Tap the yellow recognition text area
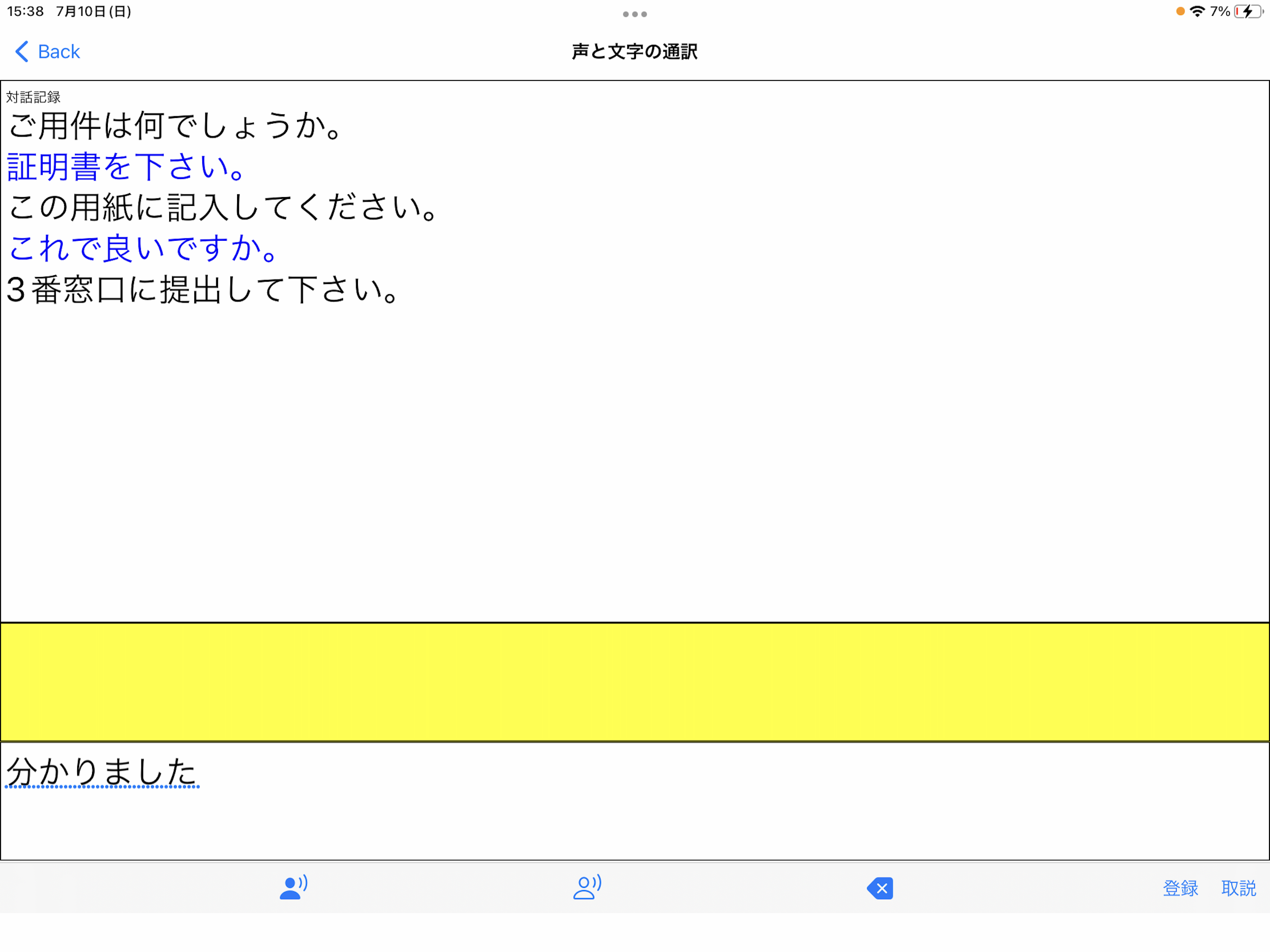The width and height of the screenshot is (1270, 952). coord(635,682)
